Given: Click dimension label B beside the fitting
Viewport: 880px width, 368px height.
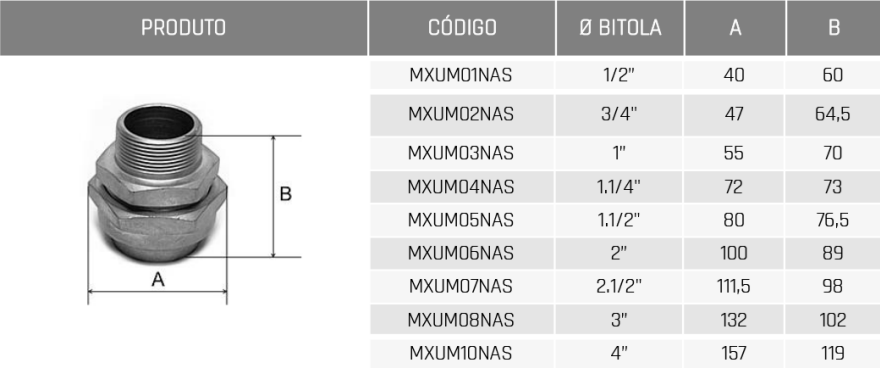Looking at the screenshot, I should pos(286,194).
